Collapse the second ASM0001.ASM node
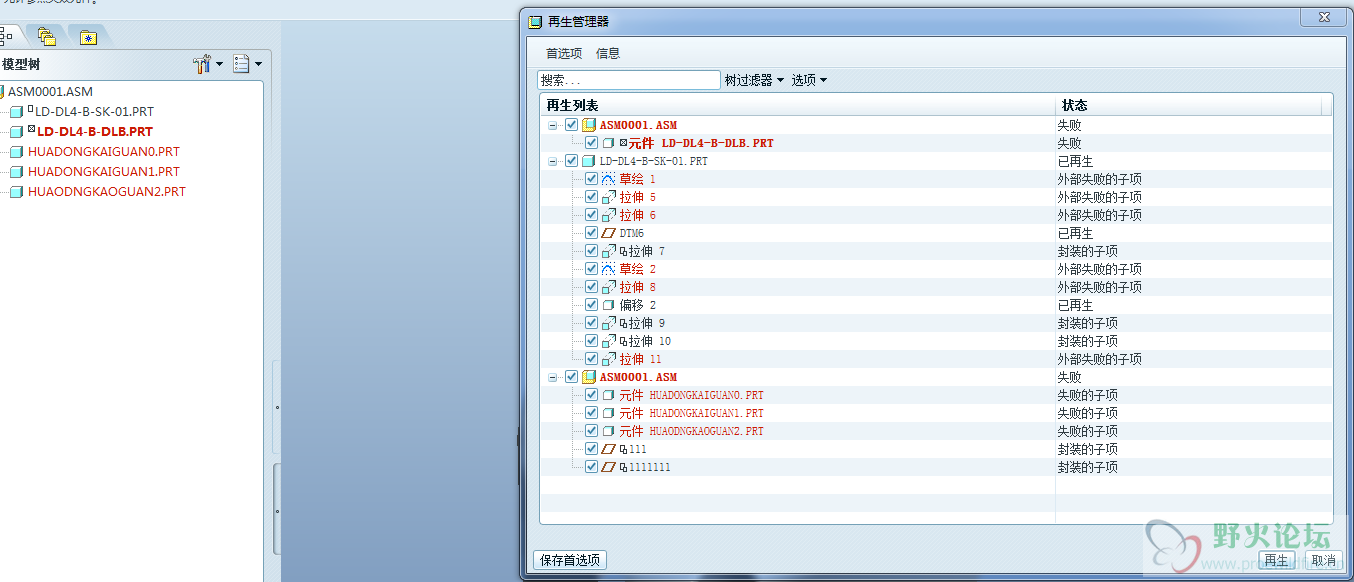The image size is (1354, 582). 553,377
